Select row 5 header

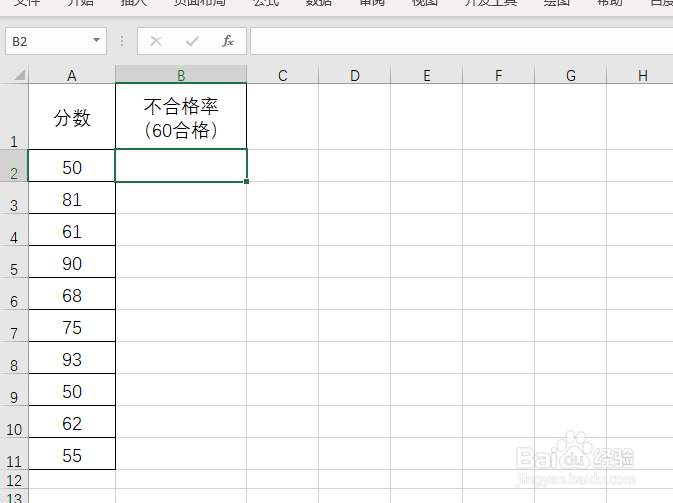pos(14,261)
